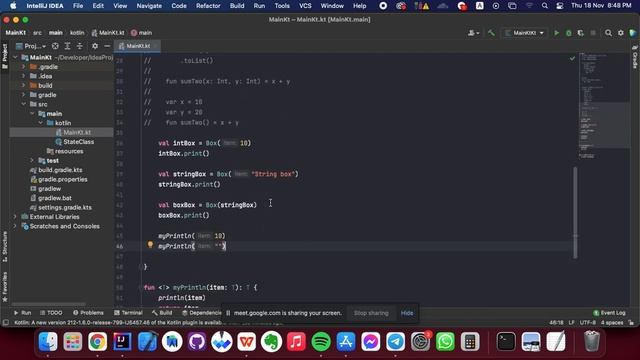The width and height of the screenshot is (640, 360).
Task: Collapse the src folder
Action: (23, 104)
